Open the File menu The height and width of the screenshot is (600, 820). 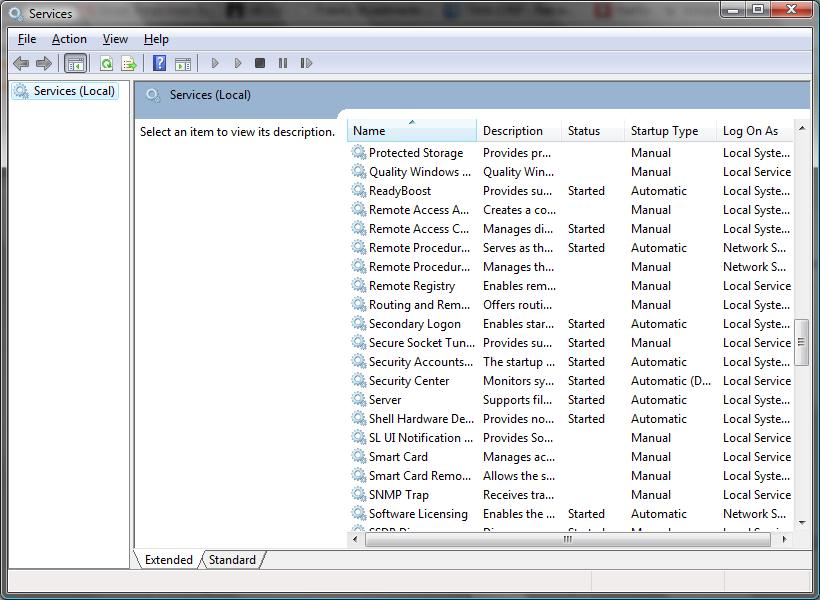pyautogui.click(x=26, y=39)
